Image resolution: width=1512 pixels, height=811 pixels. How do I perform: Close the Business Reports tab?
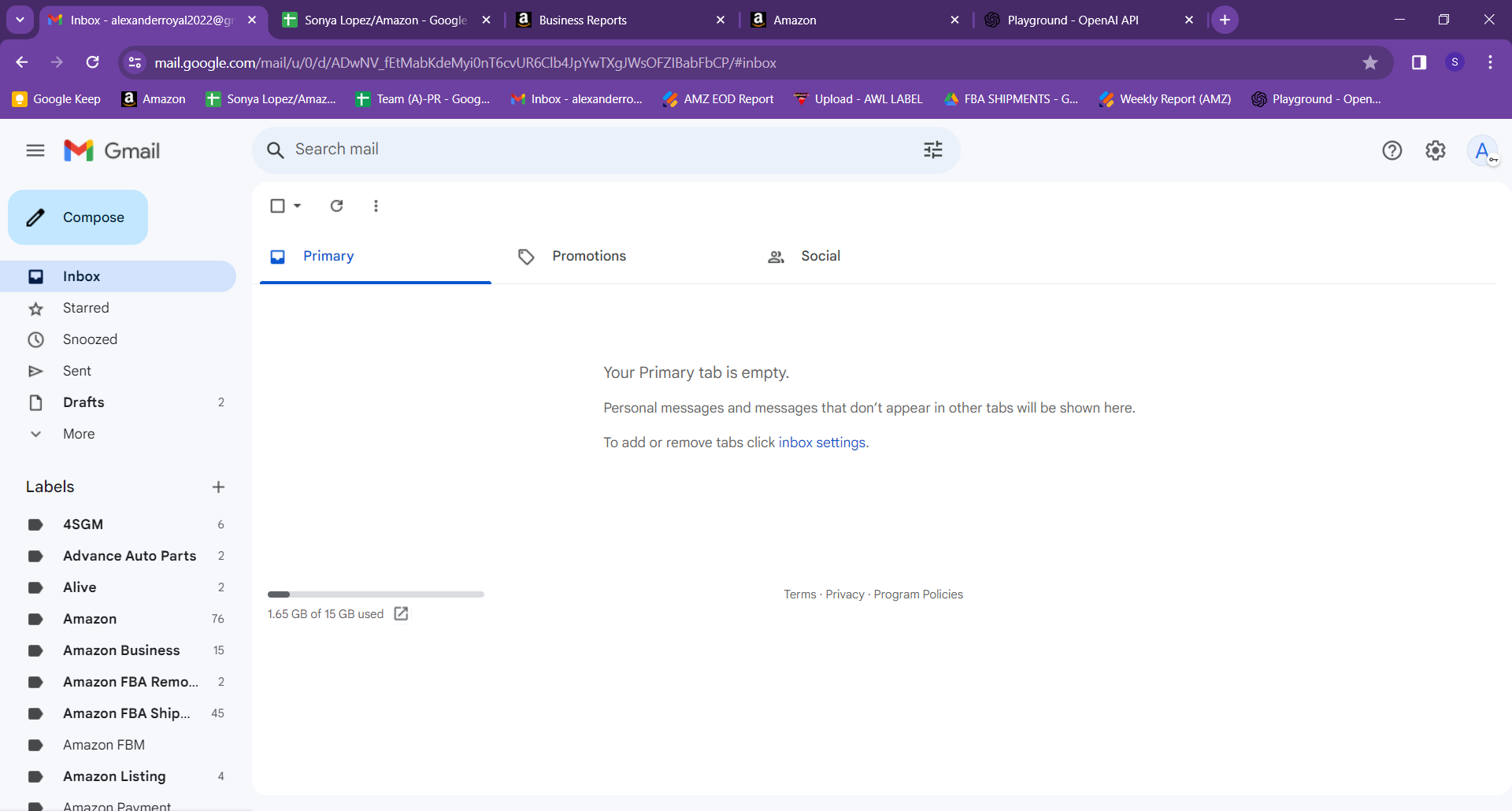[x=720, y=20]
